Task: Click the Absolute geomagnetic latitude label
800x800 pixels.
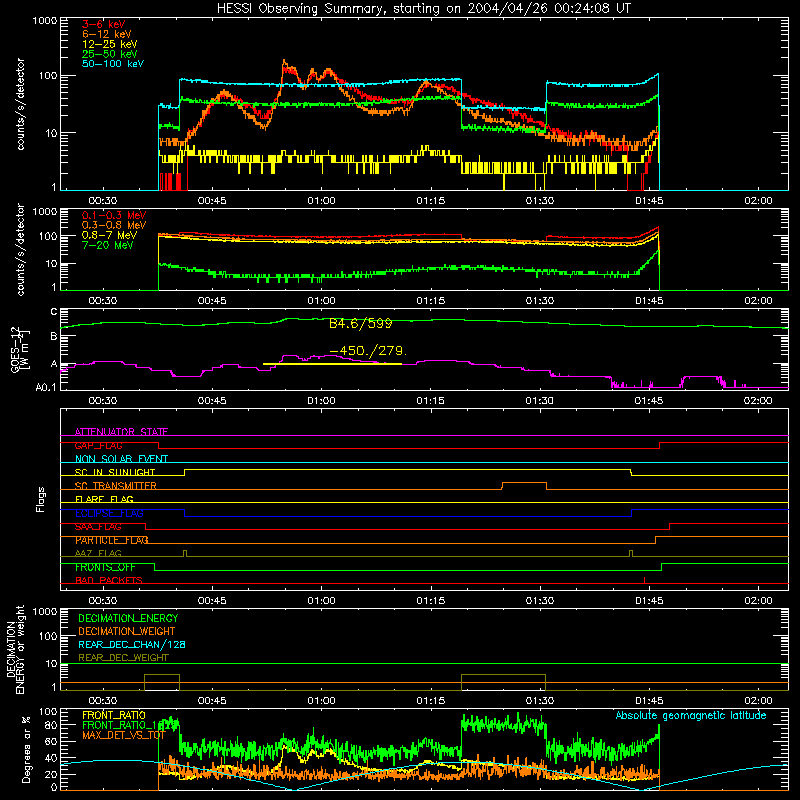Action: (x=691, y=716)
